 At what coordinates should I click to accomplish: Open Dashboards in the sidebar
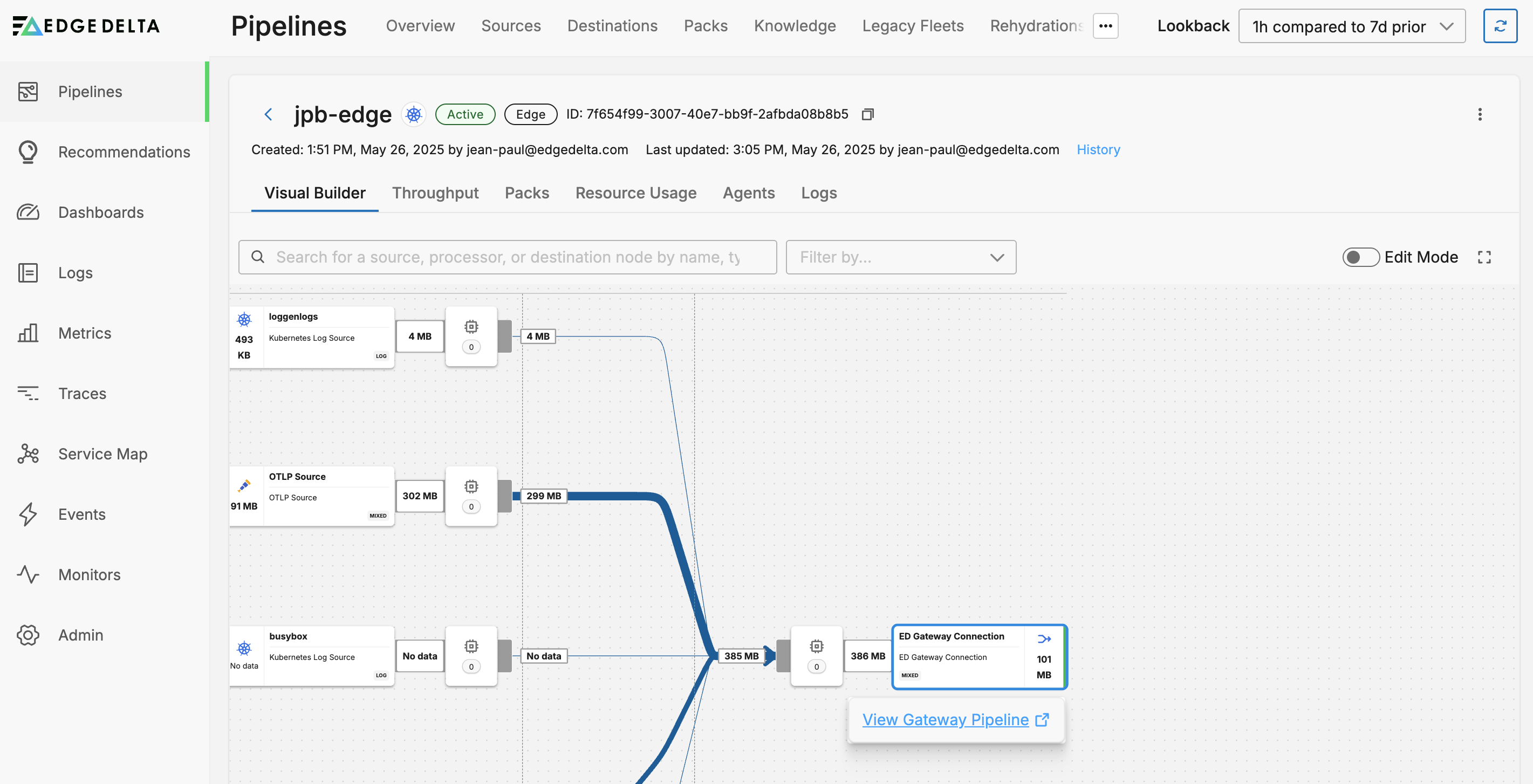tap(104, 212)
